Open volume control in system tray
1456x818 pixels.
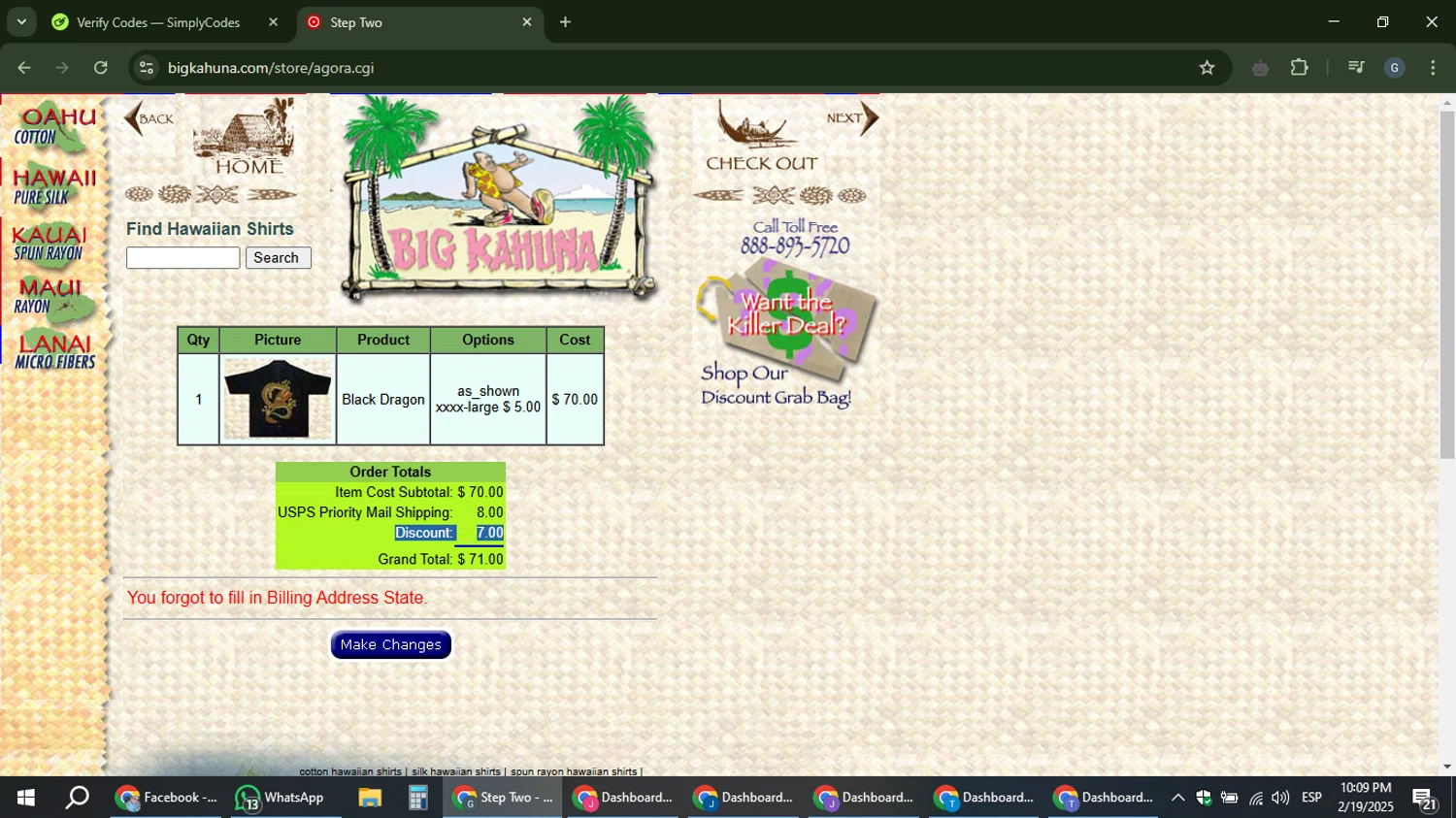1281,798
